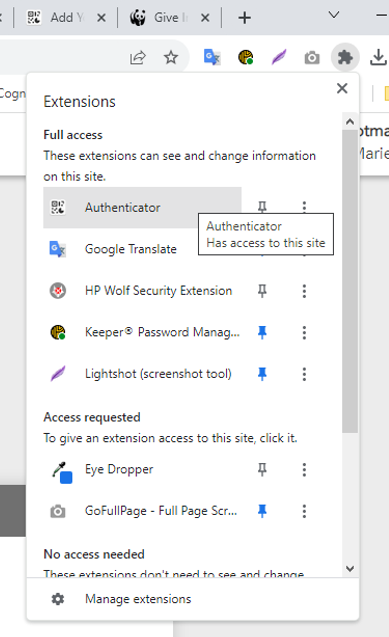
Task: Click the scrollbar down arrow in popup
Action: (350, 569)
